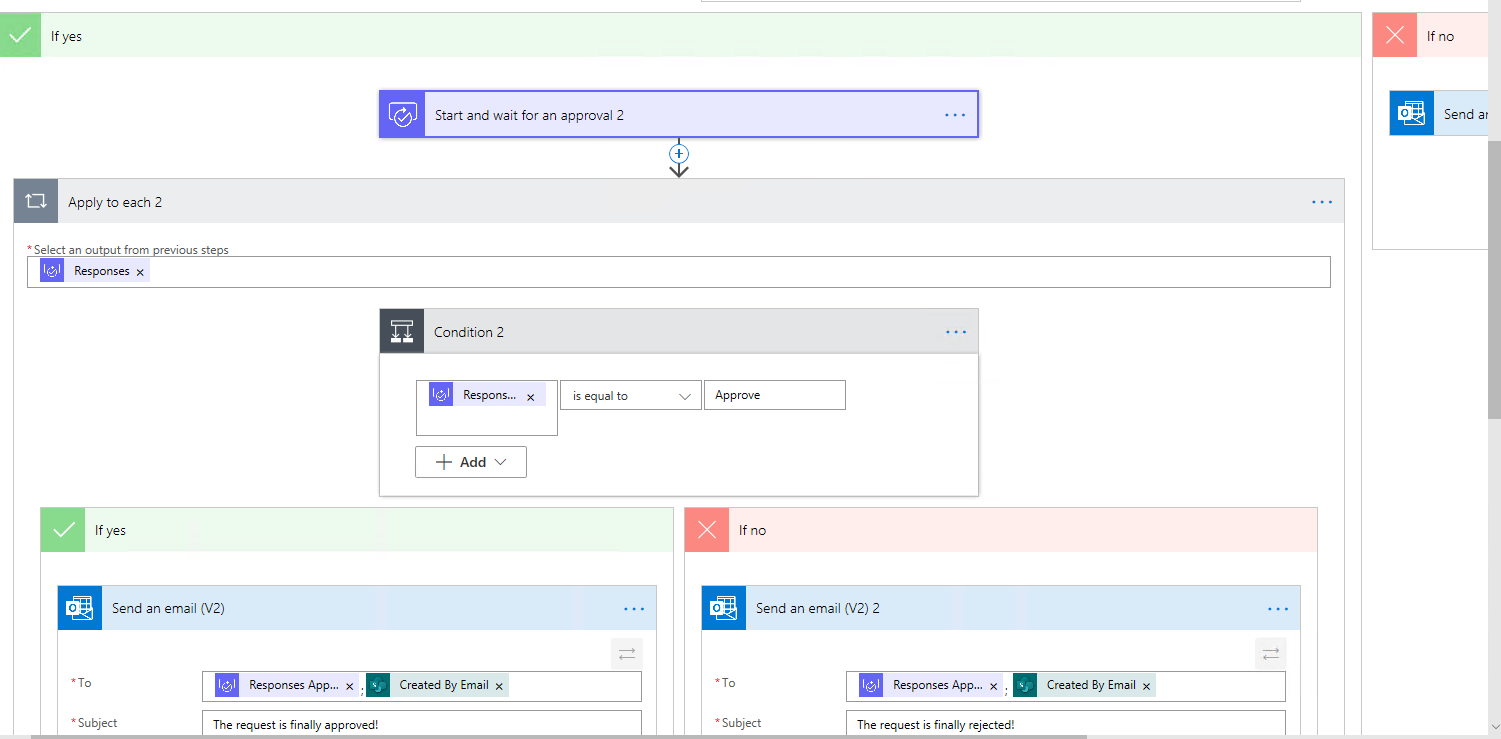Click the Outlook icon of Send an email (V2)
1501x739 pixels.
80,608
